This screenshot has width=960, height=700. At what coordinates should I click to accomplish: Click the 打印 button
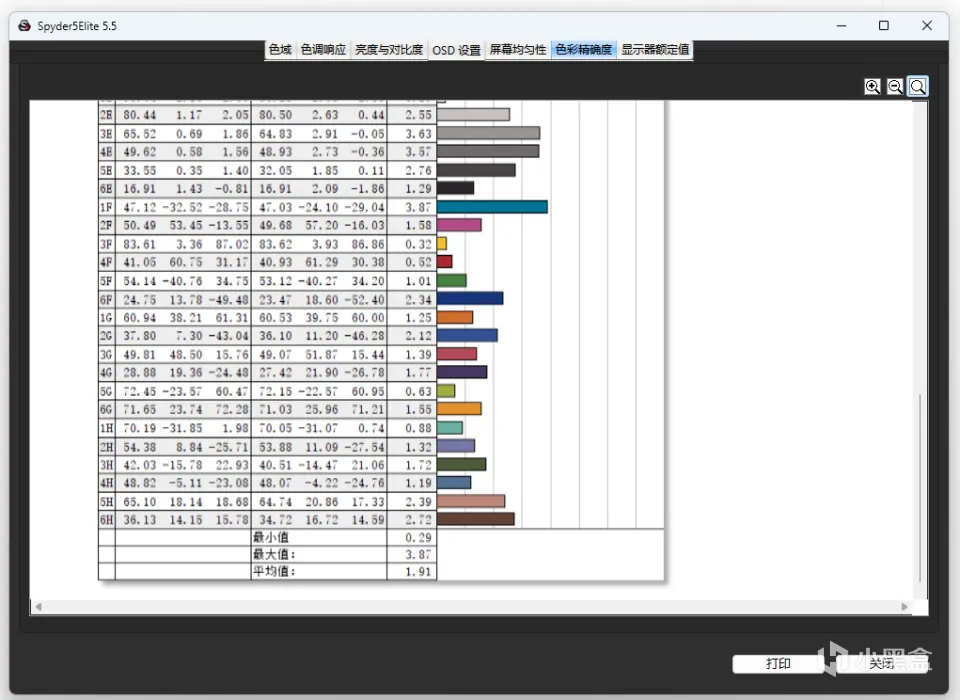[x=778, y=664]
